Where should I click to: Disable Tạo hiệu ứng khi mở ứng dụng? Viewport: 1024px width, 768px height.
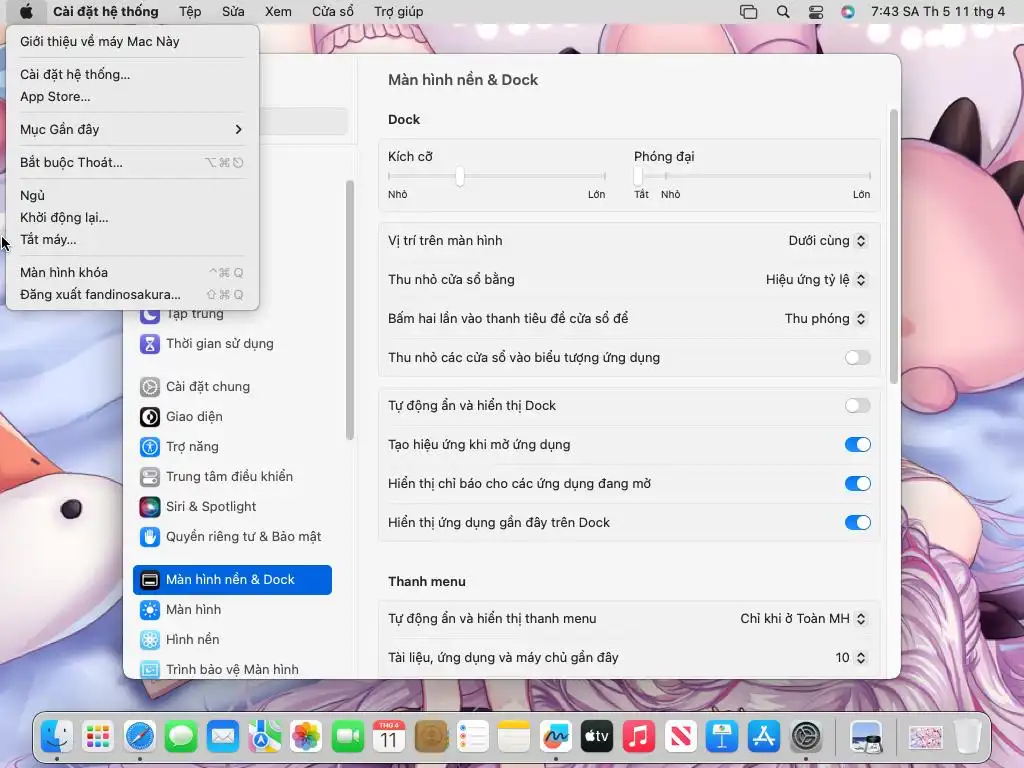coord(857,445)
